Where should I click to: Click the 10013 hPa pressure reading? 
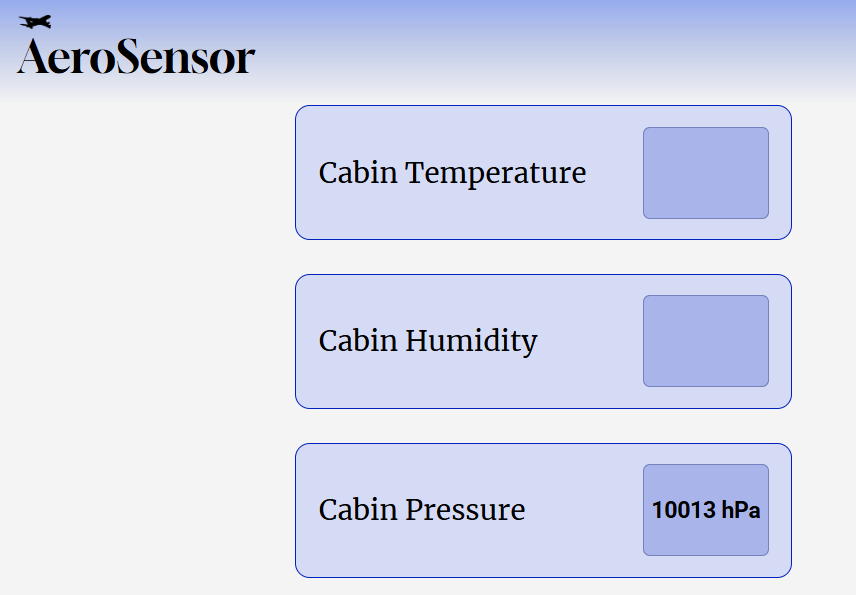[705, 510]
